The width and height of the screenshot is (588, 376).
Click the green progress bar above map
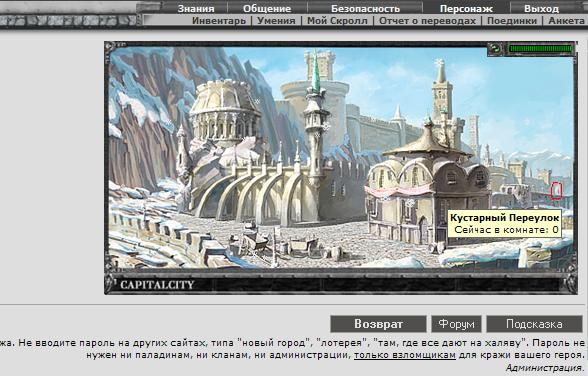pos(540,49)
